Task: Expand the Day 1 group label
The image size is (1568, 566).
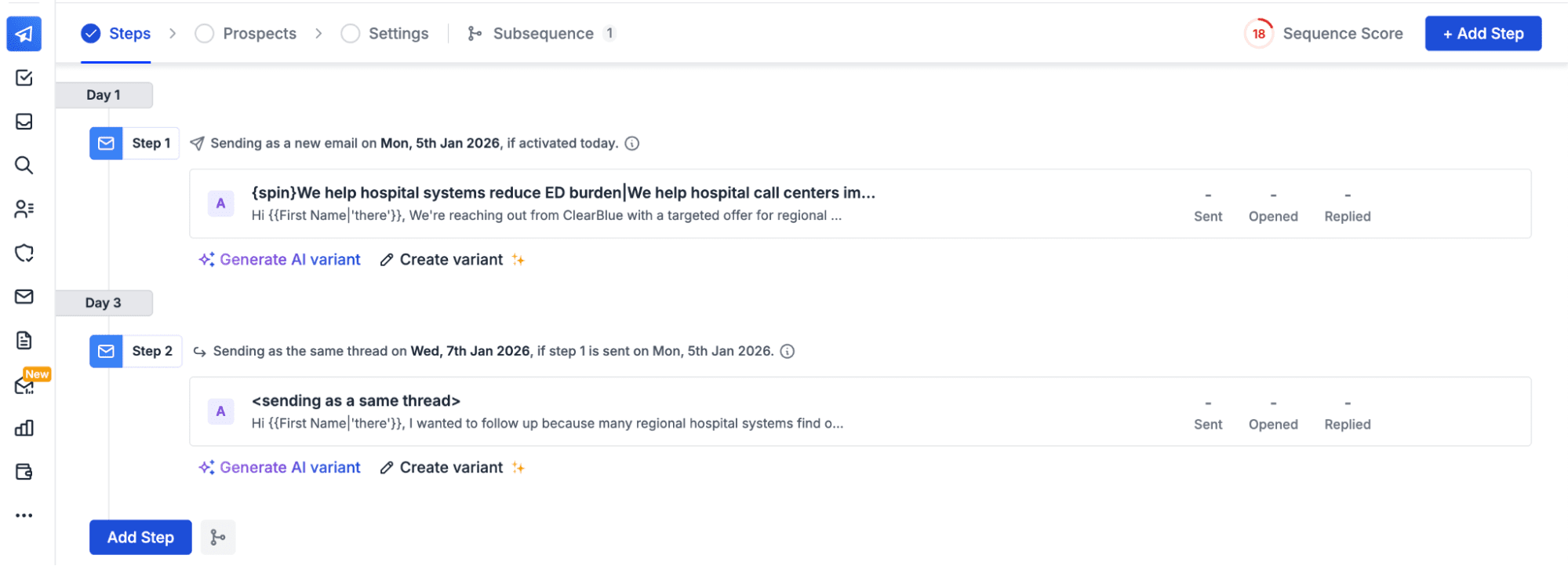Action: pyautogui.click(x=104, y=95)
